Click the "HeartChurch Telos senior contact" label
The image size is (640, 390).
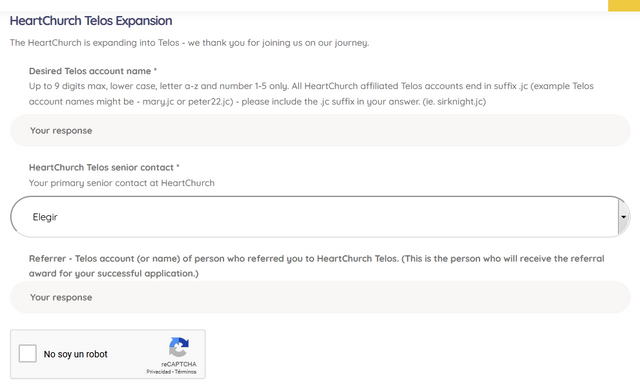[x=104, y=167]
